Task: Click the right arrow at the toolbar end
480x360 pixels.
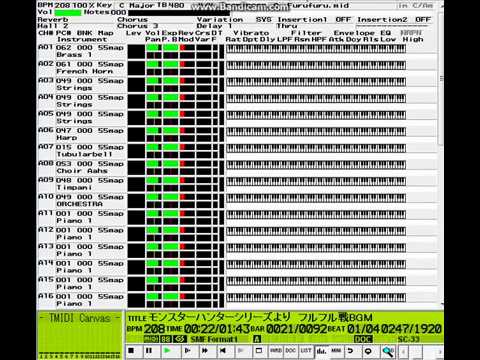Action: coord(439,351)
